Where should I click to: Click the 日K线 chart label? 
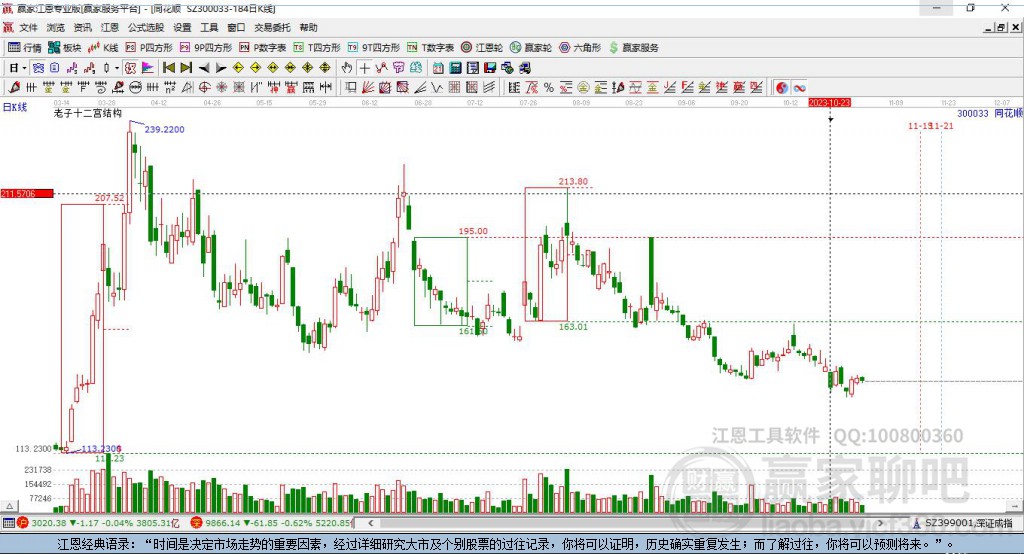(14, 107)
